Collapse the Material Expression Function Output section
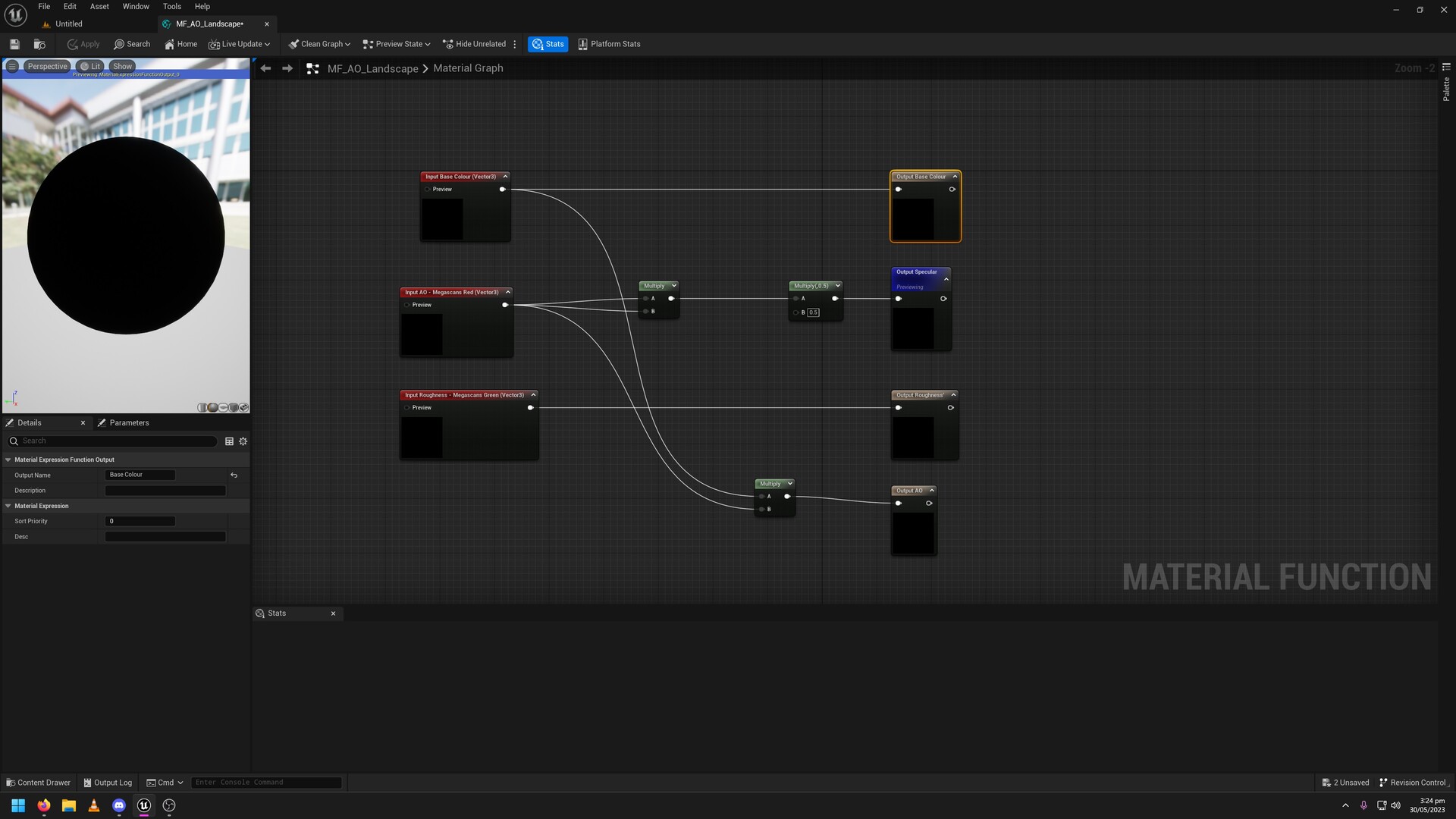Image resolution: width=1456 pixels, height=819 pixels. point(8,460)
